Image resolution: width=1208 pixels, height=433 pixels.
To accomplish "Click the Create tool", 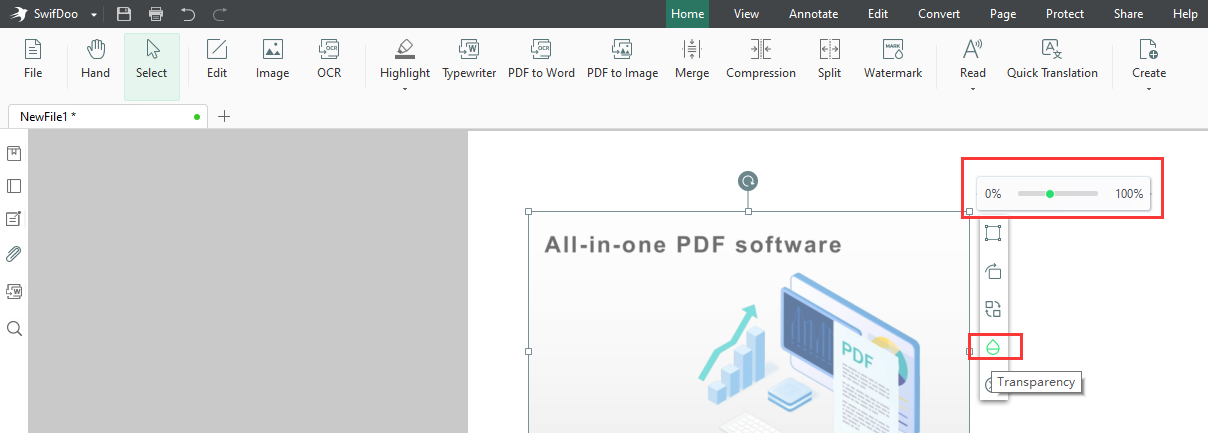I will pyautogui.click(x=1149, y=60).
